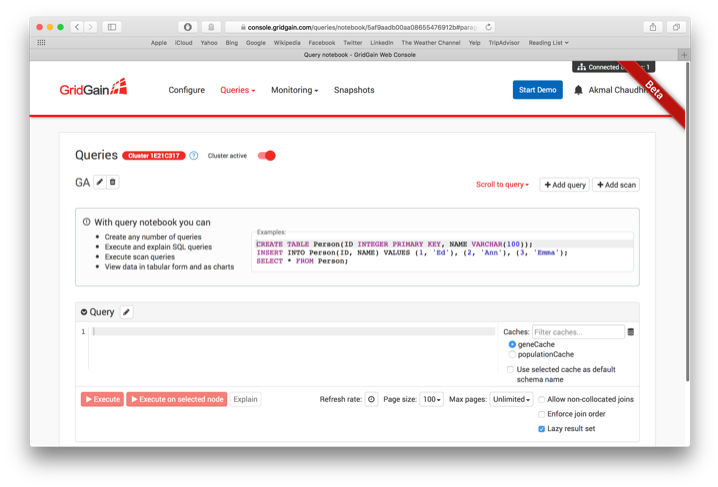This screenshot has width=718, height=487.
Task: Click the Add query button
Action: [565, 184]
